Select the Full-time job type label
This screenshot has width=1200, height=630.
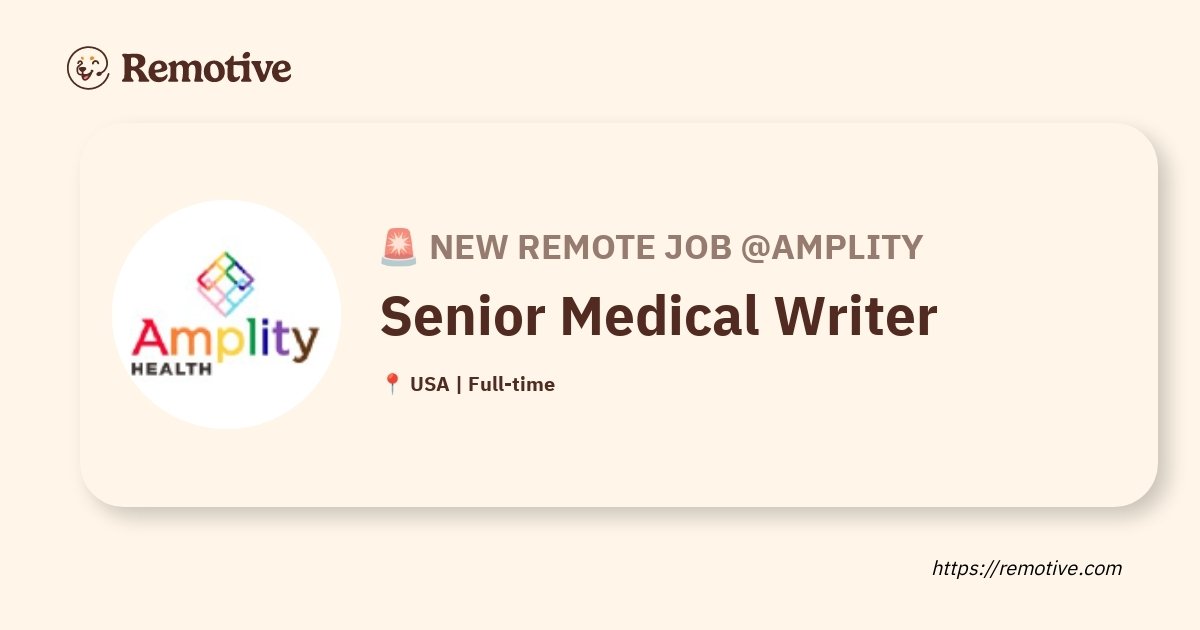(511, 384)
